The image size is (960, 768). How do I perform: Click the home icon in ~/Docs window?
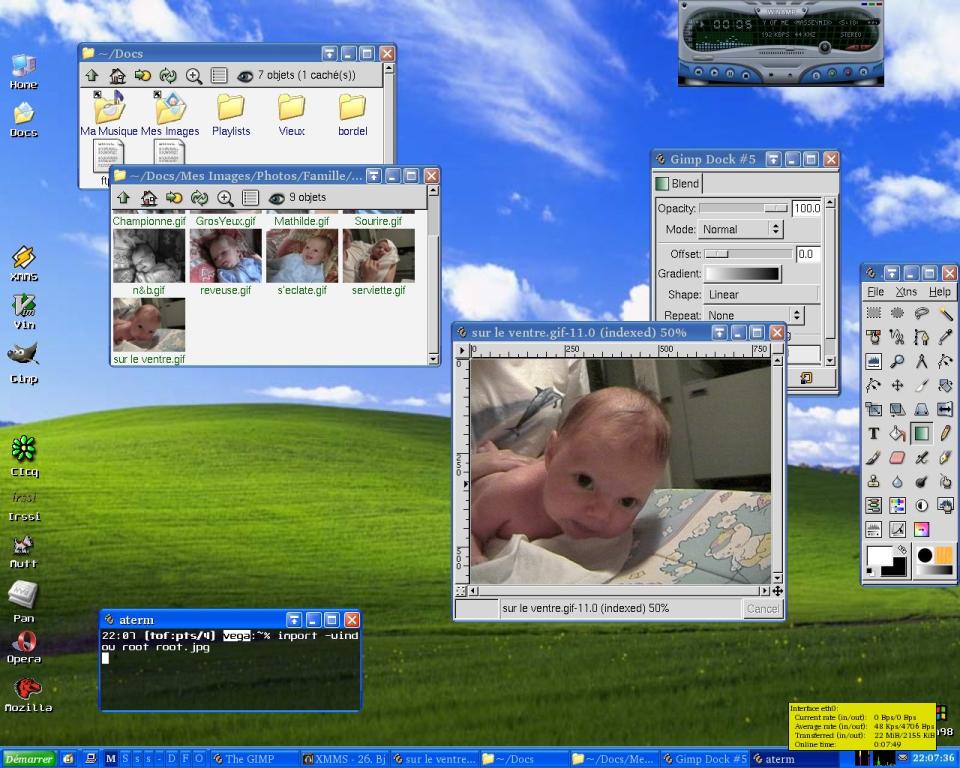(117, 76)
